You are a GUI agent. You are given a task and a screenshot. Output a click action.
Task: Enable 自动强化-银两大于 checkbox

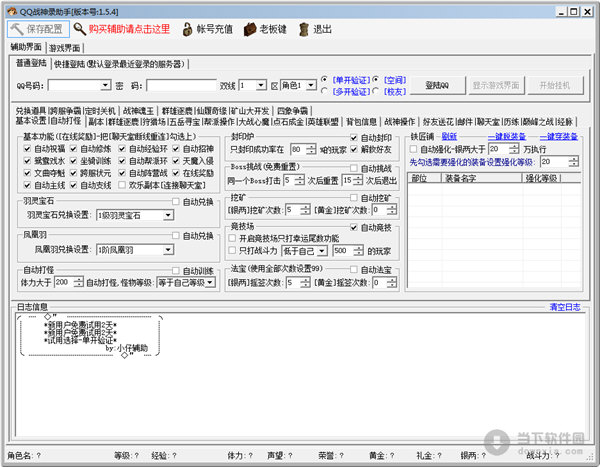click(413, 149)
